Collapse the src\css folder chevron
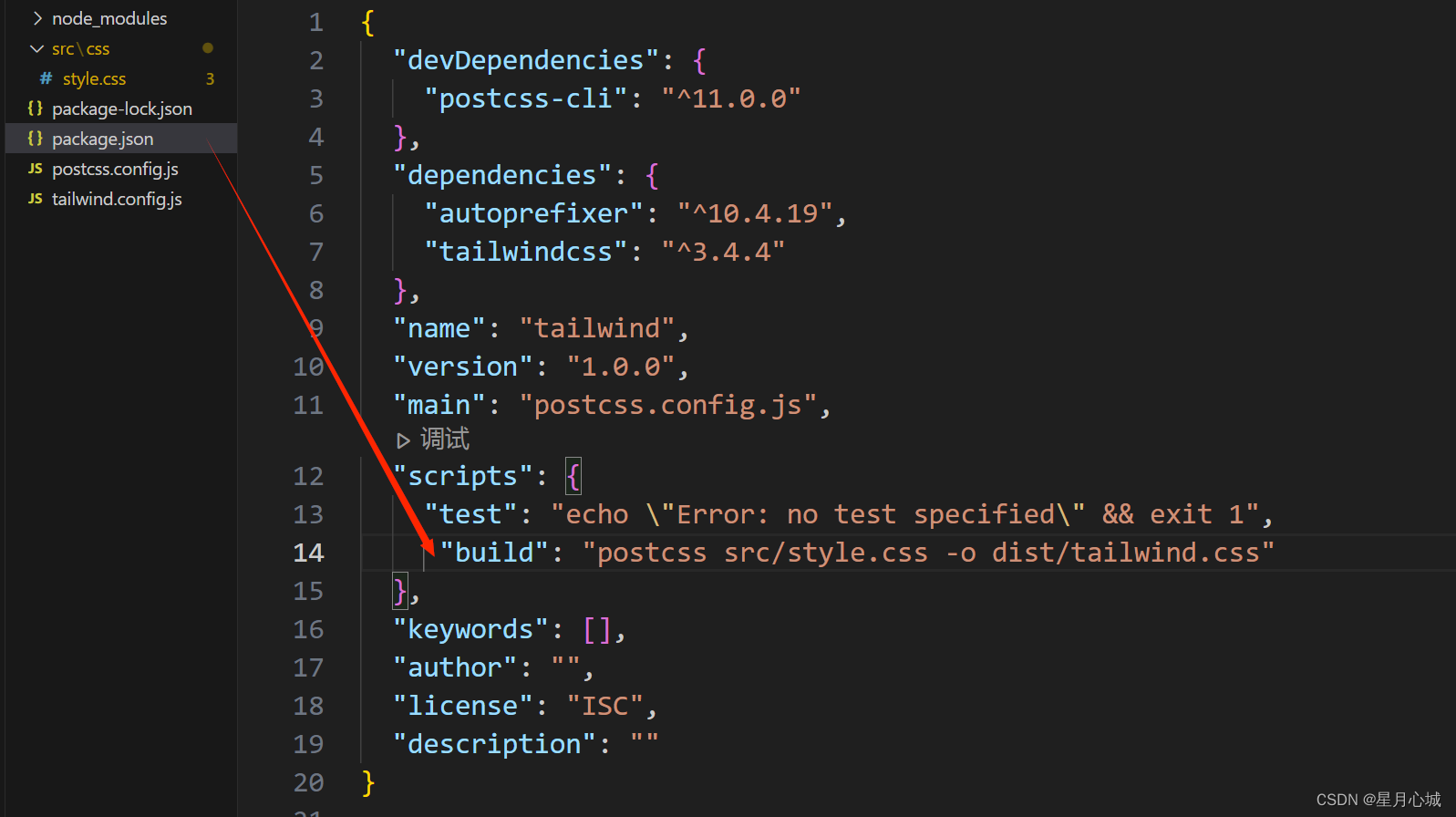 [36, 48]
